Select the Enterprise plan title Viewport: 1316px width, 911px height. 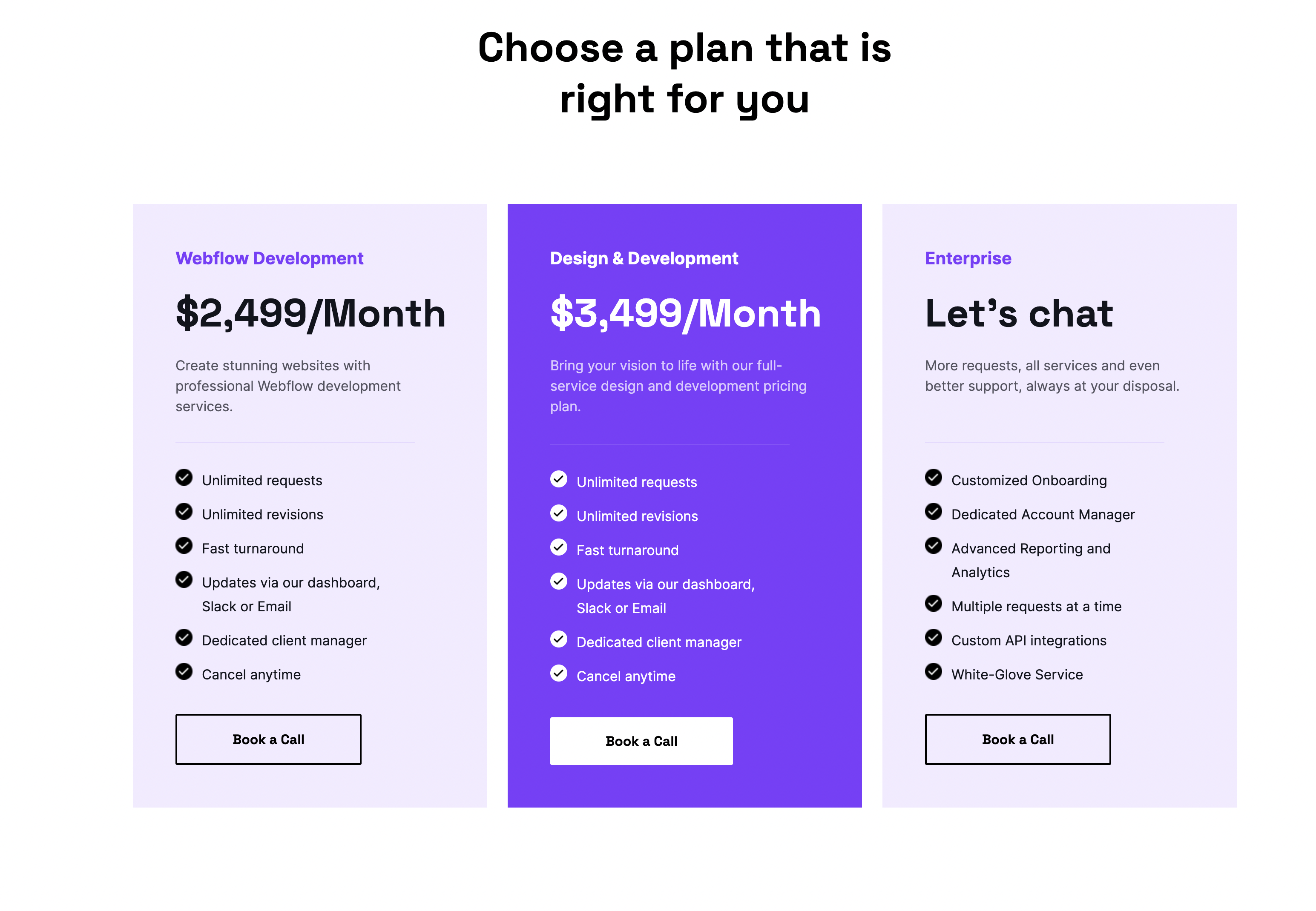pos(968,258)
